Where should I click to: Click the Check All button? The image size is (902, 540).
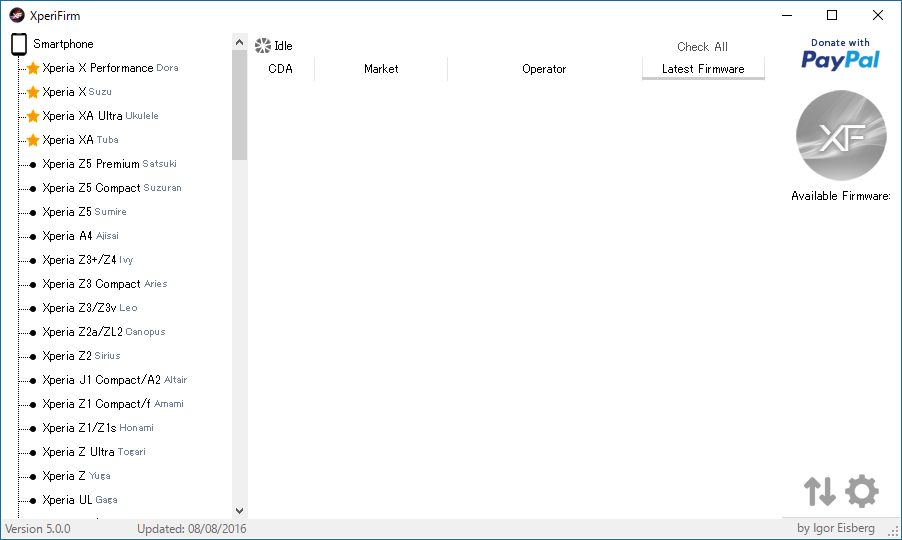(702, 47)
